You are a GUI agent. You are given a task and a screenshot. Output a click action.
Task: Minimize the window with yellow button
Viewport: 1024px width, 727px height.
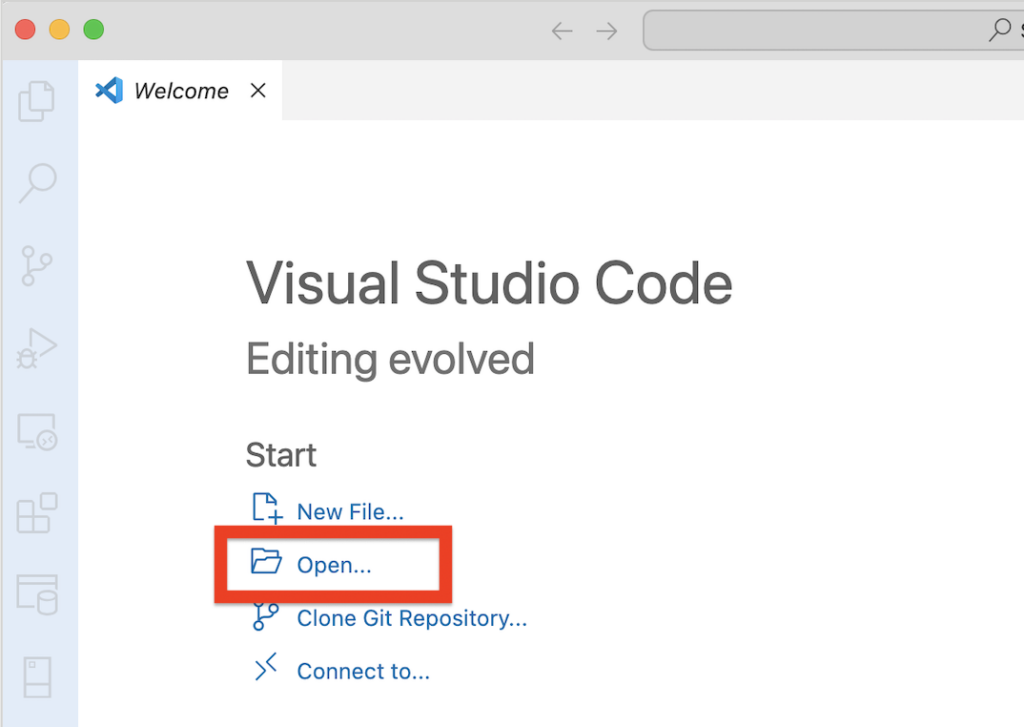tap(59, 30)
